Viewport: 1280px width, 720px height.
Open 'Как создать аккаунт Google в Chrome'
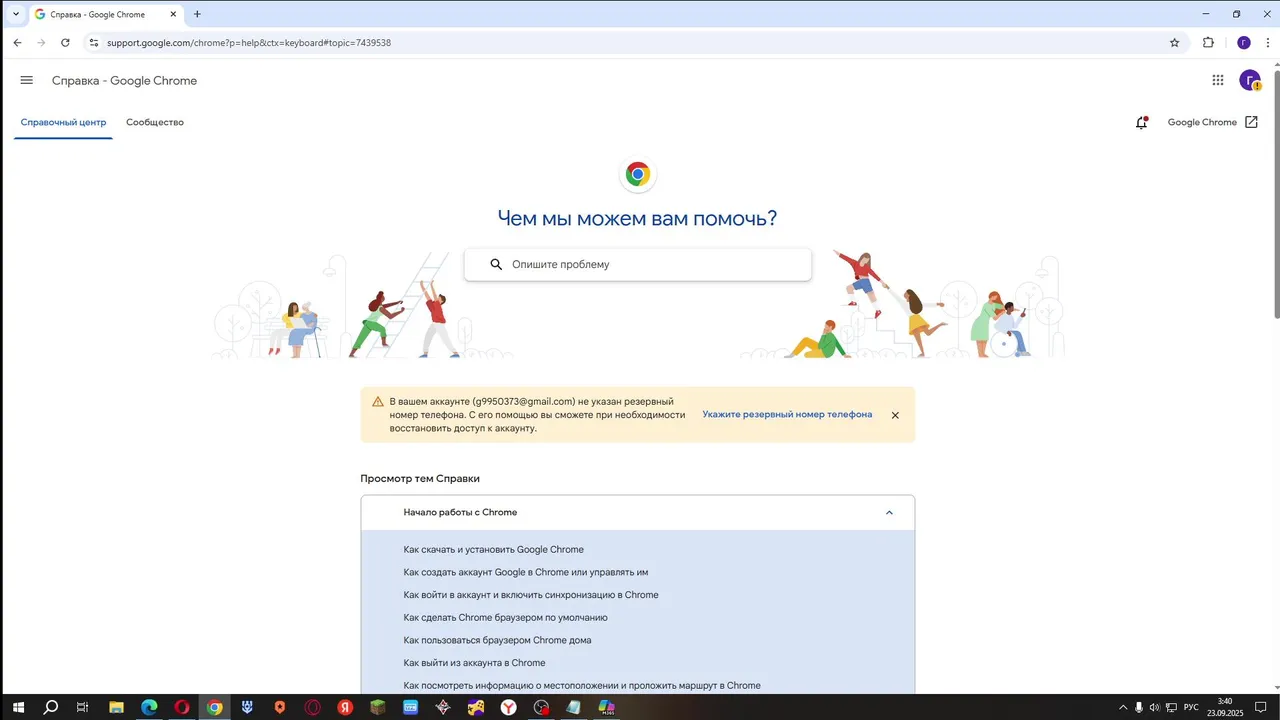click(526, 572)
